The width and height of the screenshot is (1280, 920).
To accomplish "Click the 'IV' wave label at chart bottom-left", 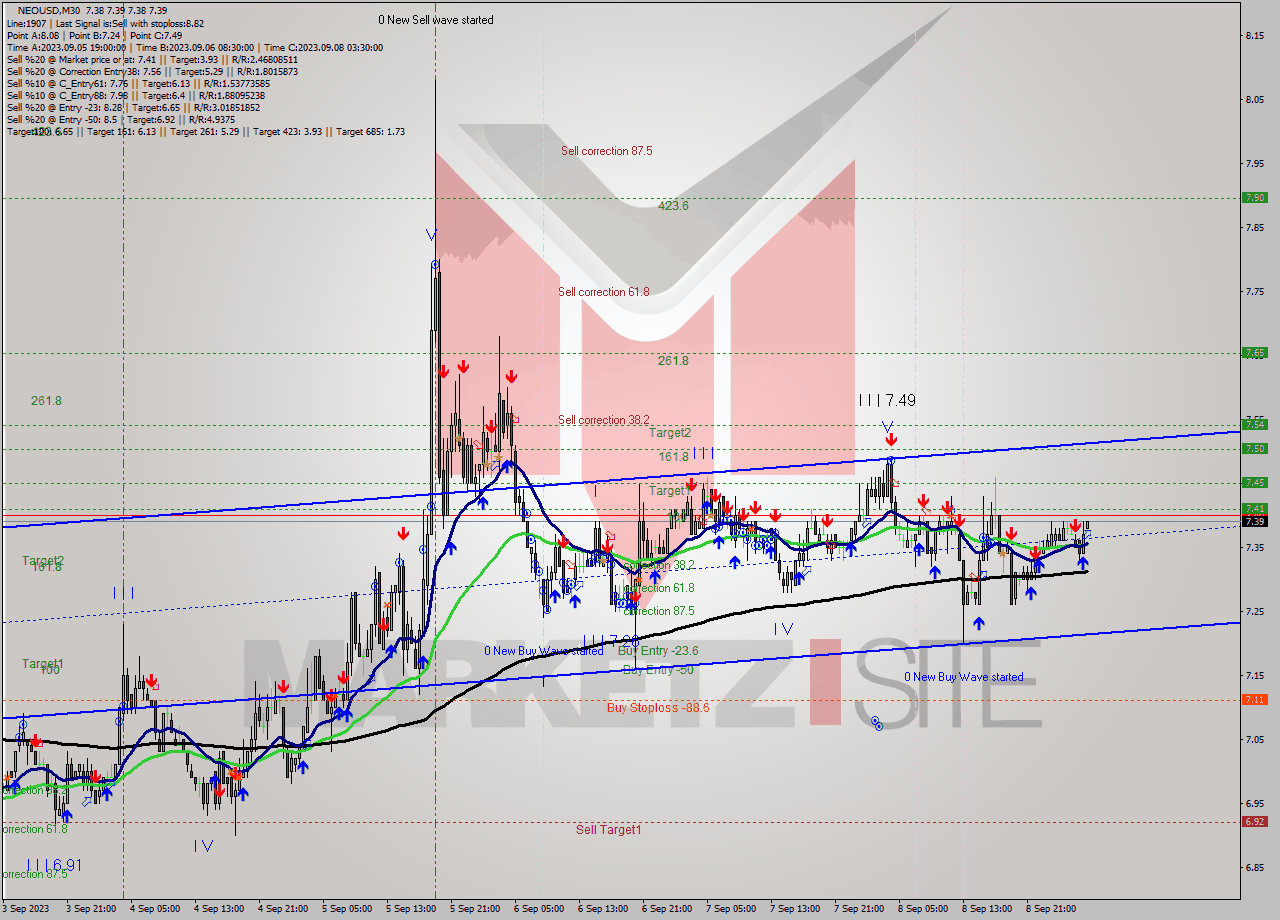I will tap(203, 846).
